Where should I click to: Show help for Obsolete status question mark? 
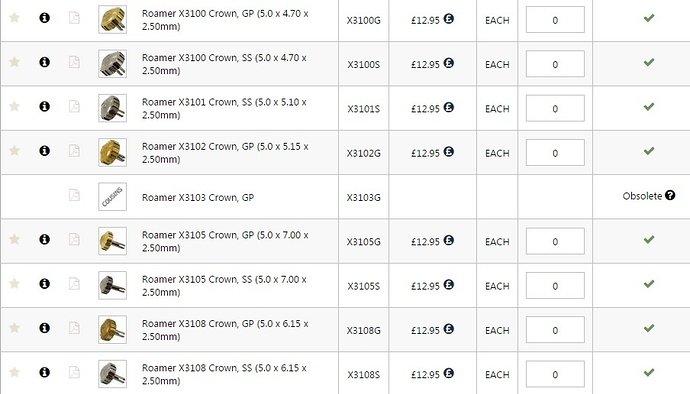[x=670, y=195]
